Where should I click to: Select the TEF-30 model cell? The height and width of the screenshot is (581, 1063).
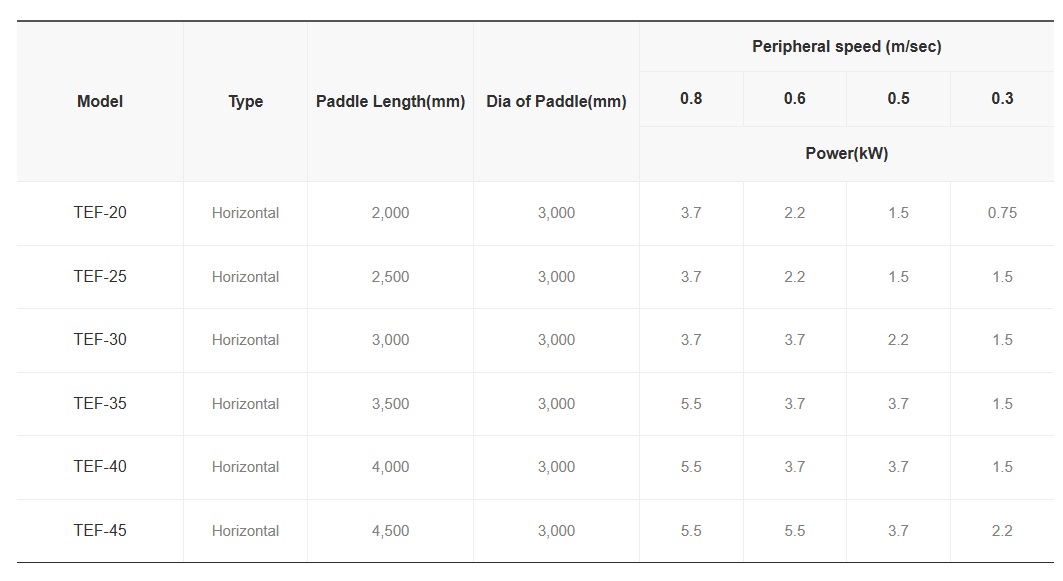point(100,339)
